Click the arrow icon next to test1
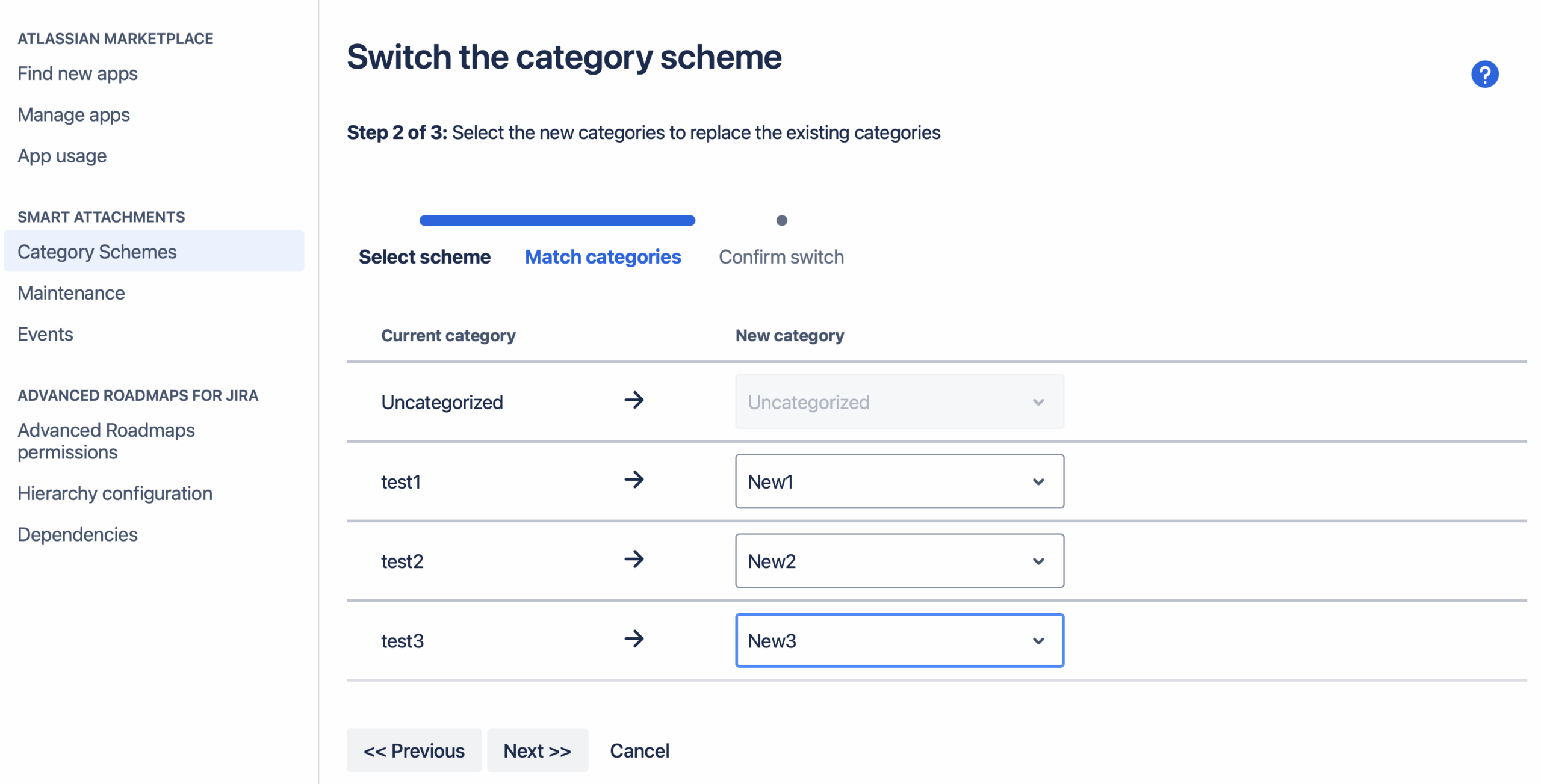1541x784 pixels. [634, 480]
